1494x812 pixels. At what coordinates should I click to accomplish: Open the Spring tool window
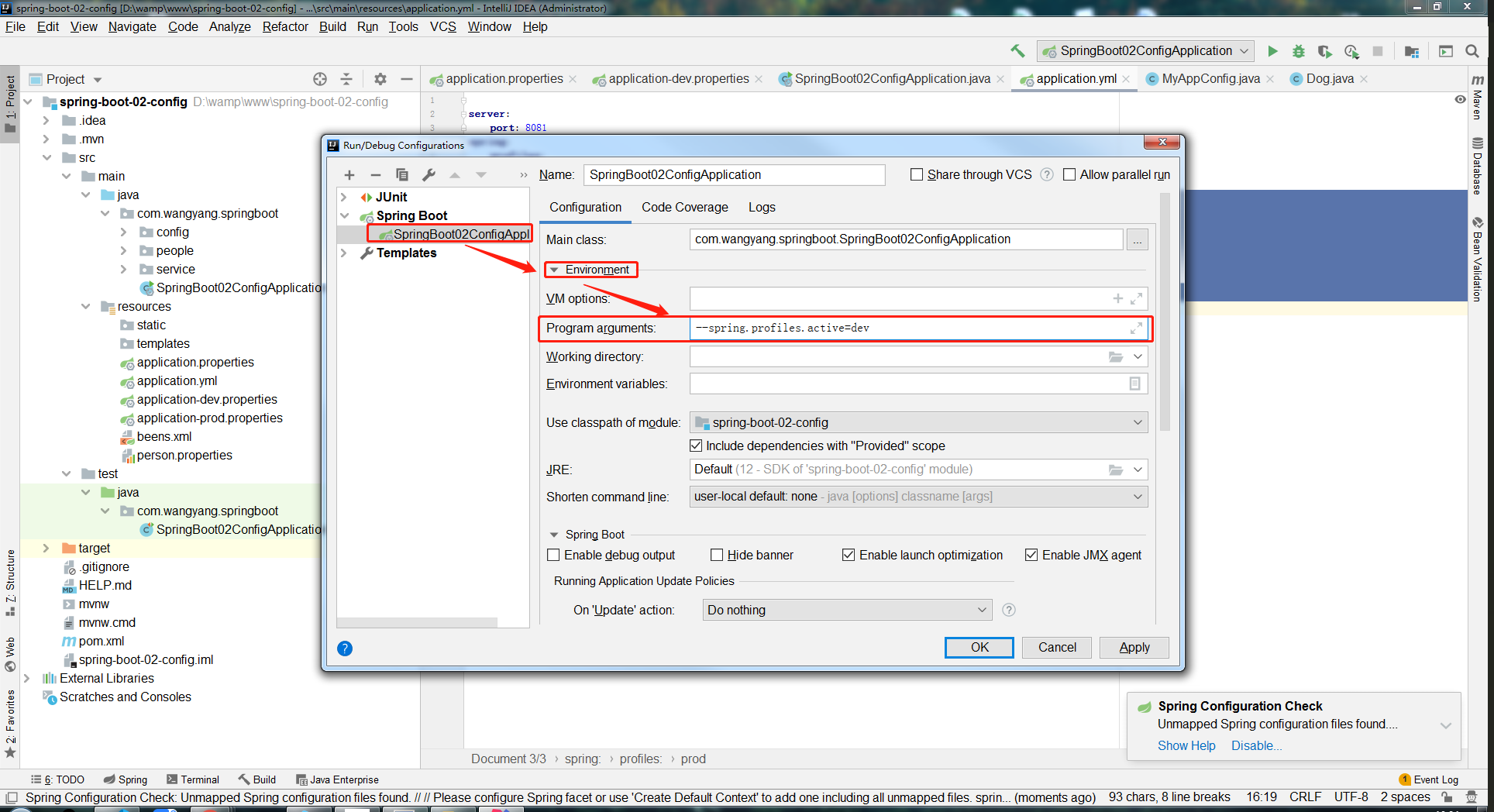126,779
